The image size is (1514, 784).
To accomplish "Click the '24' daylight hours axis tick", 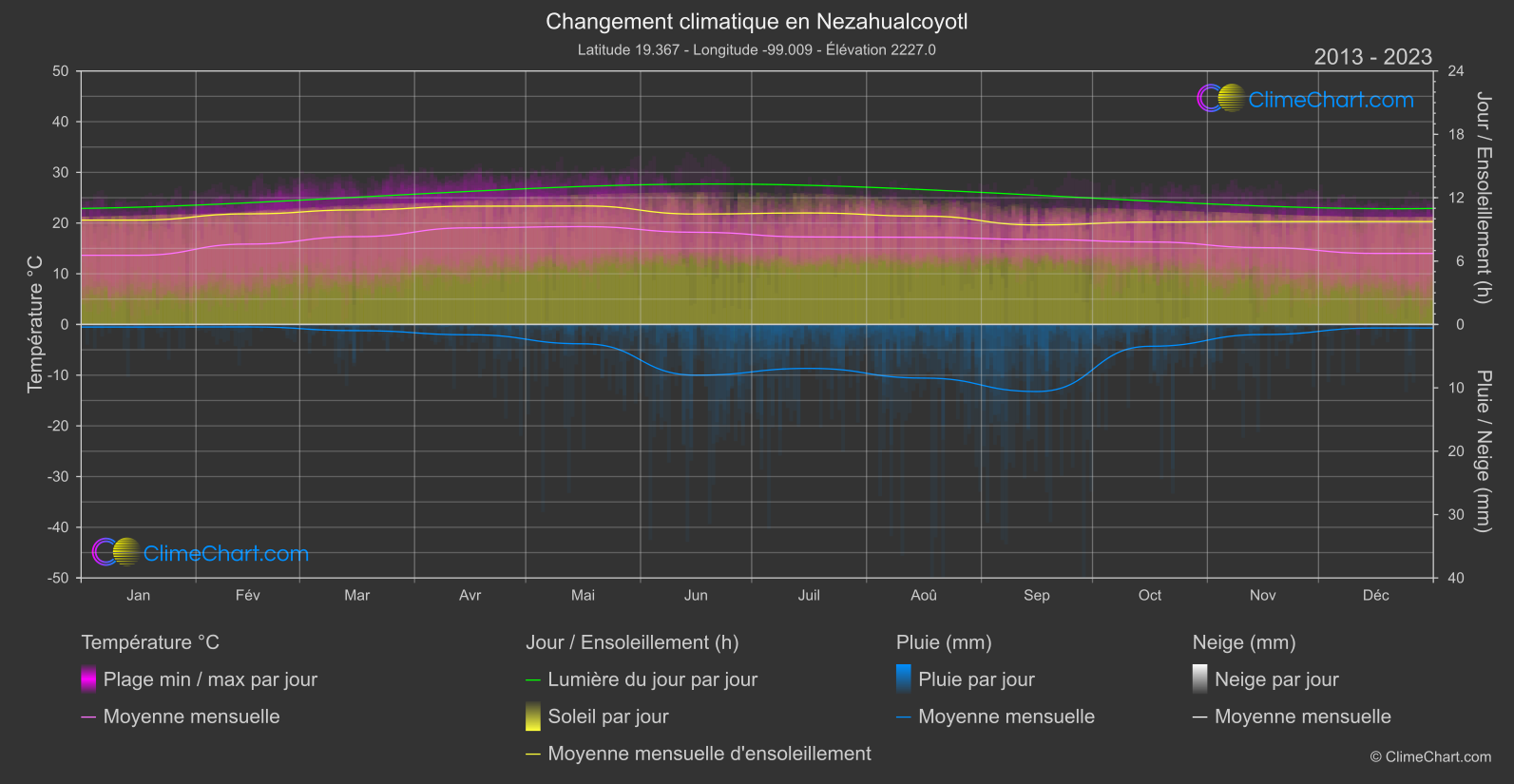I will [x=1456, y=71].
